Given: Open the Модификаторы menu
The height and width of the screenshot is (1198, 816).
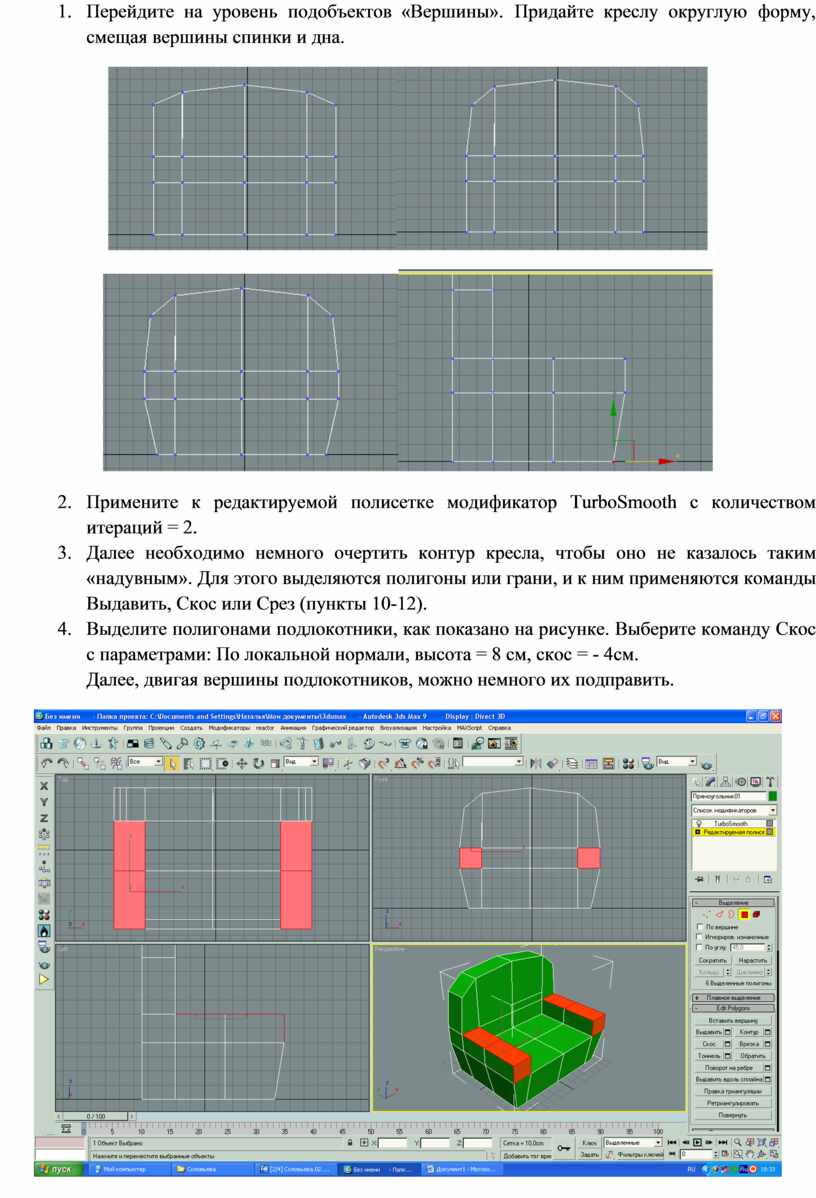Looking at the screenshot, I should (x=229, y=728).
